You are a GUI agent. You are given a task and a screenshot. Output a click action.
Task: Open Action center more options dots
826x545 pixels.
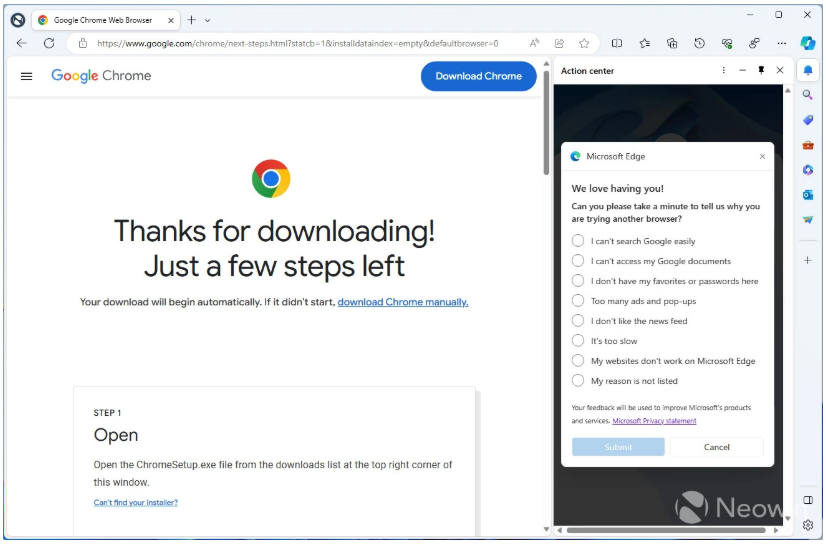(x=724, y=70)
